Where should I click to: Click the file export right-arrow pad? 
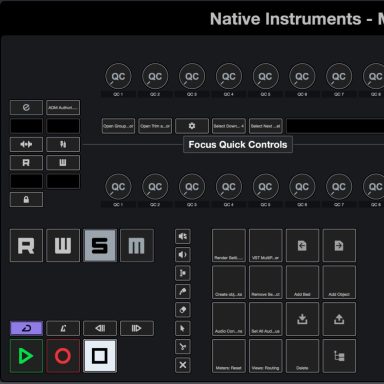click(339, 245)
